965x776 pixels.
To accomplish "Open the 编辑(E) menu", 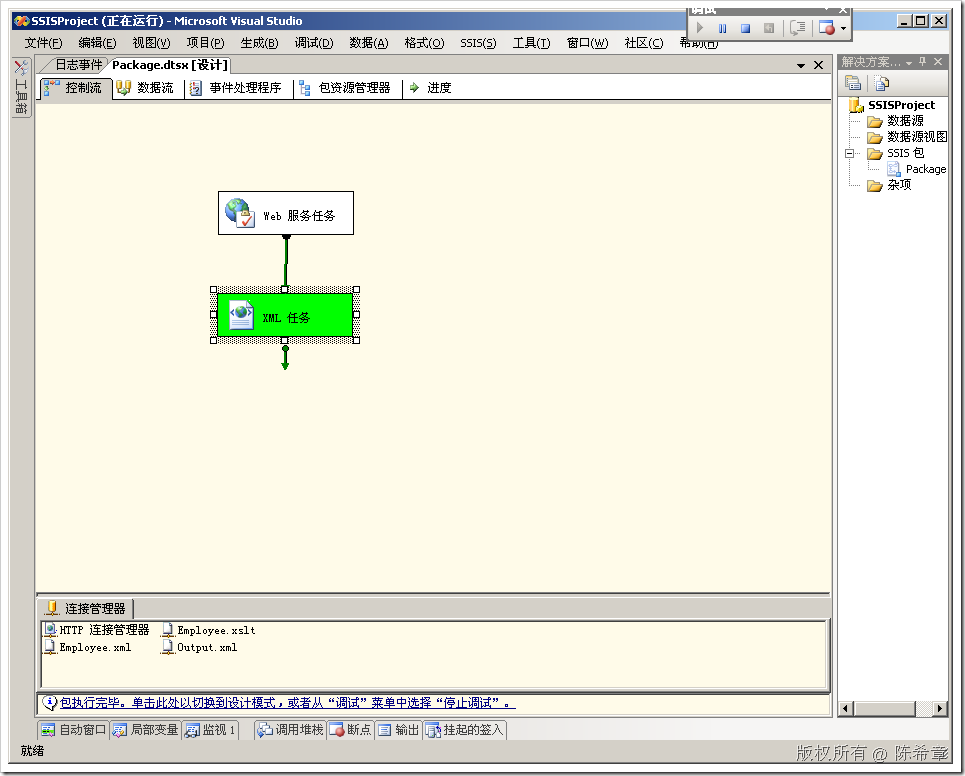I will [x=97, y=43].
